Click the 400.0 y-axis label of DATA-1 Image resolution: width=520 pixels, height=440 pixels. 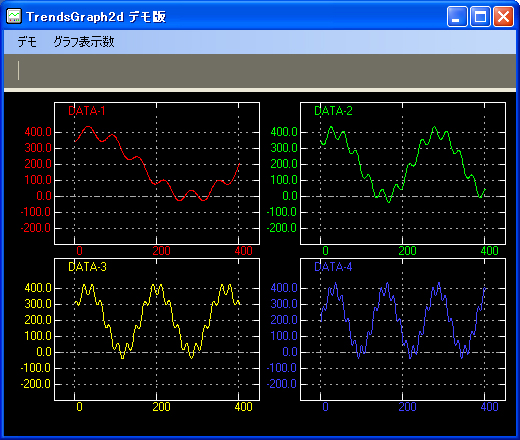pyautogui.click(x=38, y=132)
